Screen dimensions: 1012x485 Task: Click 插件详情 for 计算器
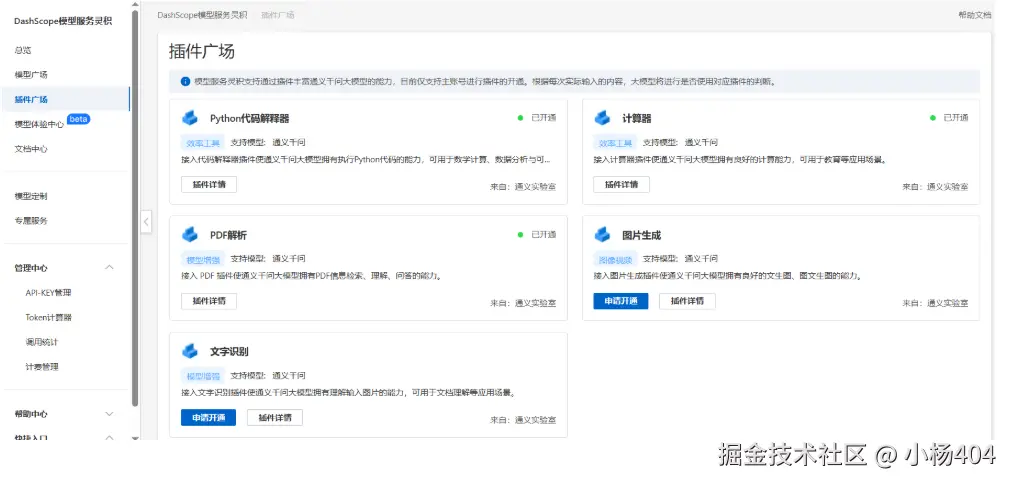[622, 184]
